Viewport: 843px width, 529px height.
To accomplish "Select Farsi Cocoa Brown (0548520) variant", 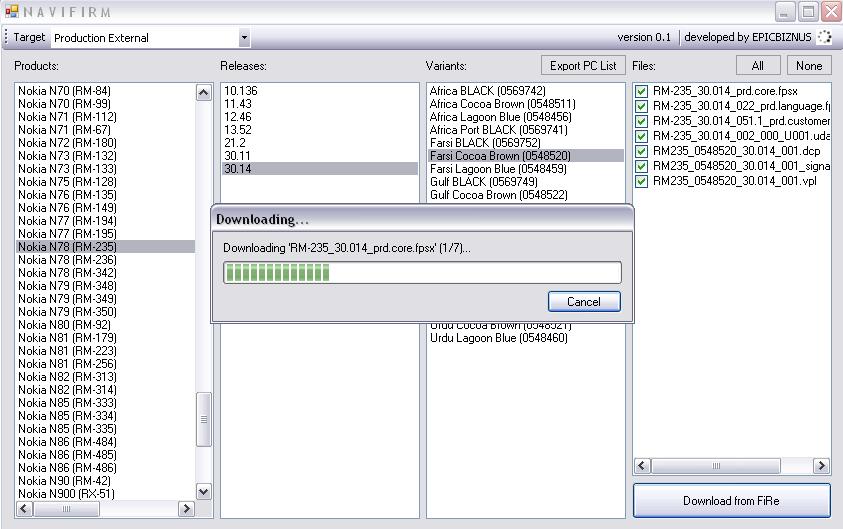I will 526,156.
